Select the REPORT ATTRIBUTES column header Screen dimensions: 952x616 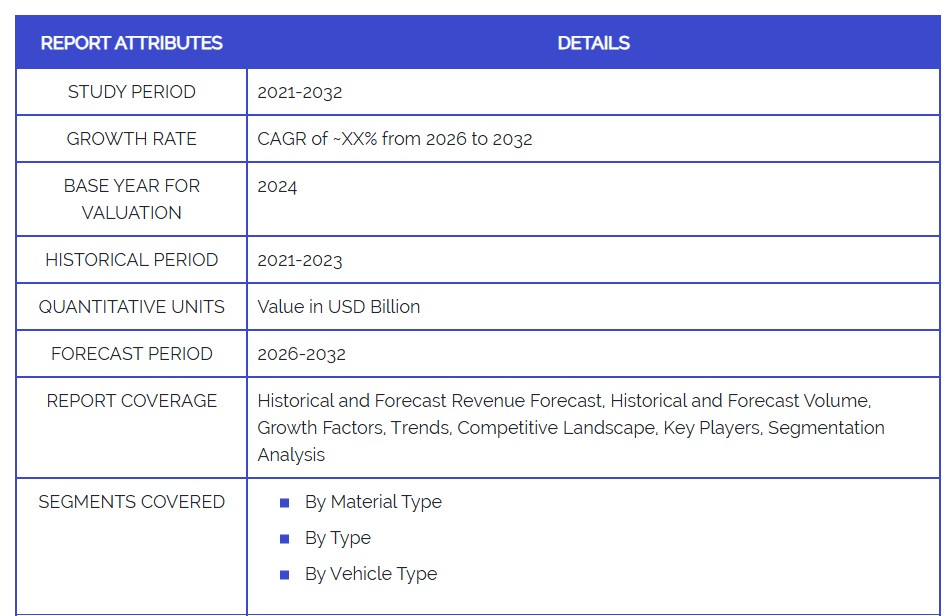pos(131,43)
